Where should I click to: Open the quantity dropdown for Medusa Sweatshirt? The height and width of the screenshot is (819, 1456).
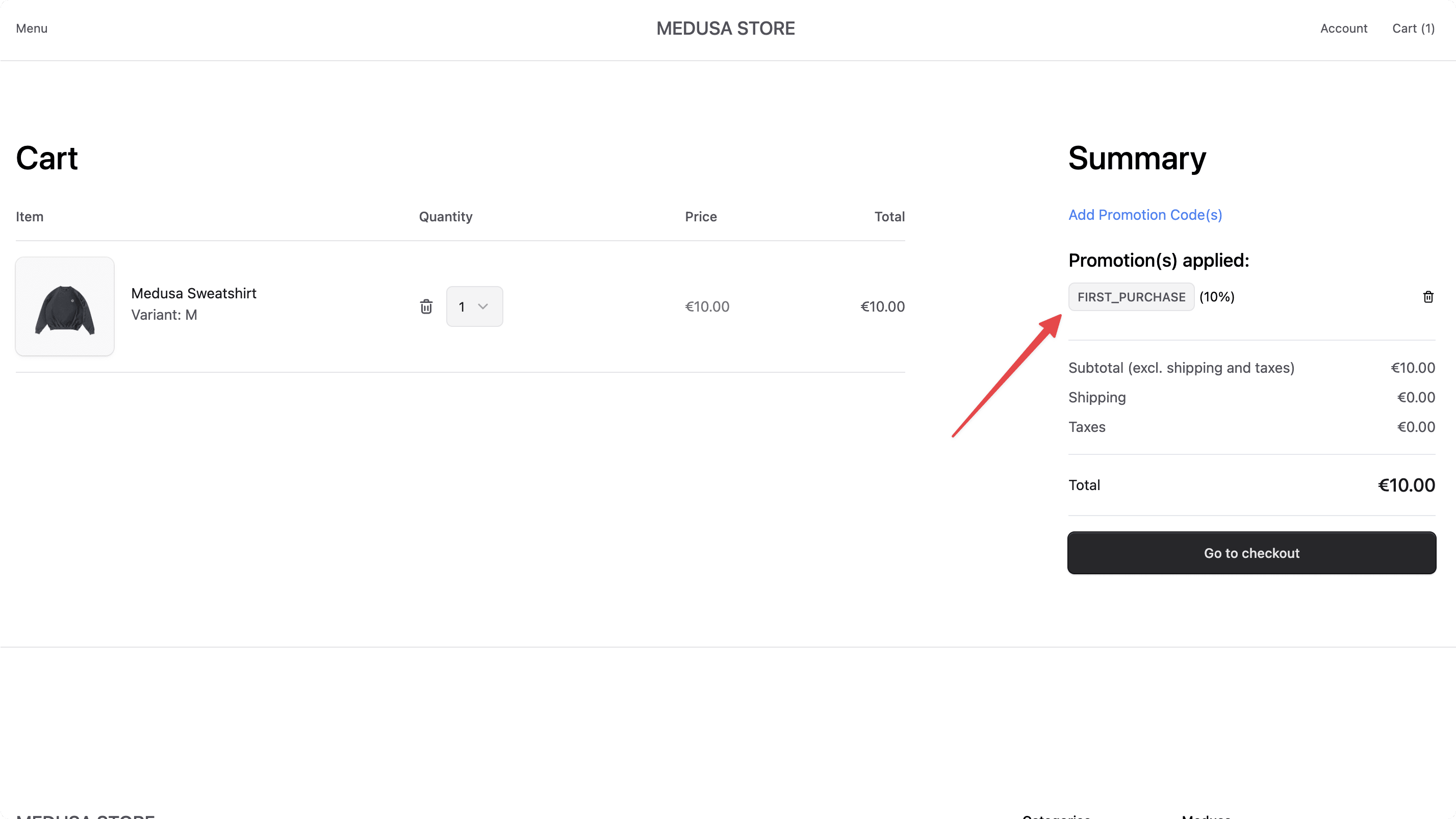(475, 306)
